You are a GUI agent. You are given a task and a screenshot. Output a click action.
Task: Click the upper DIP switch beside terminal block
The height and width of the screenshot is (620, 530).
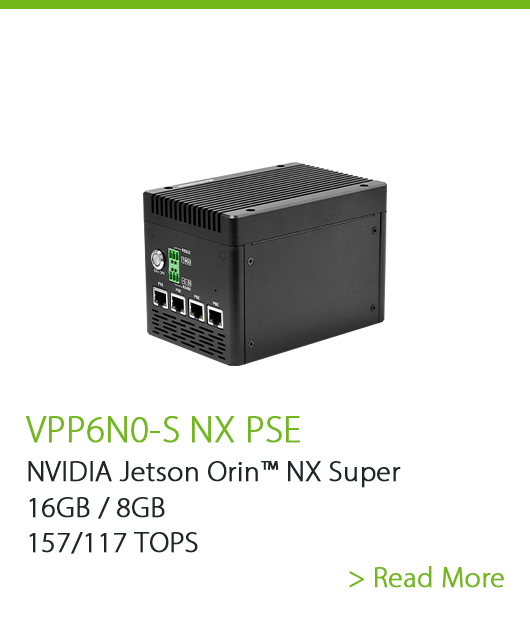point(186,261)
